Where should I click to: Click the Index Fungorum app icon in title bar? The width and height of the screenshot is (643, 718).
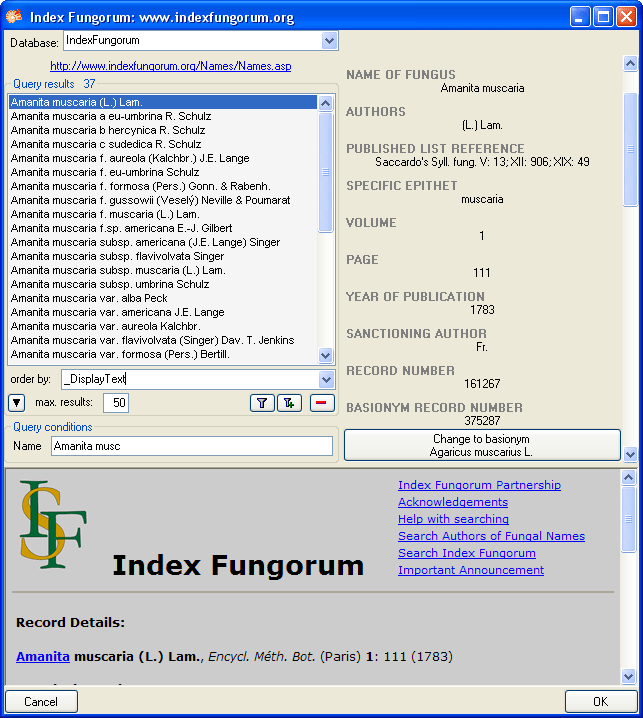[x=14, y=17]
